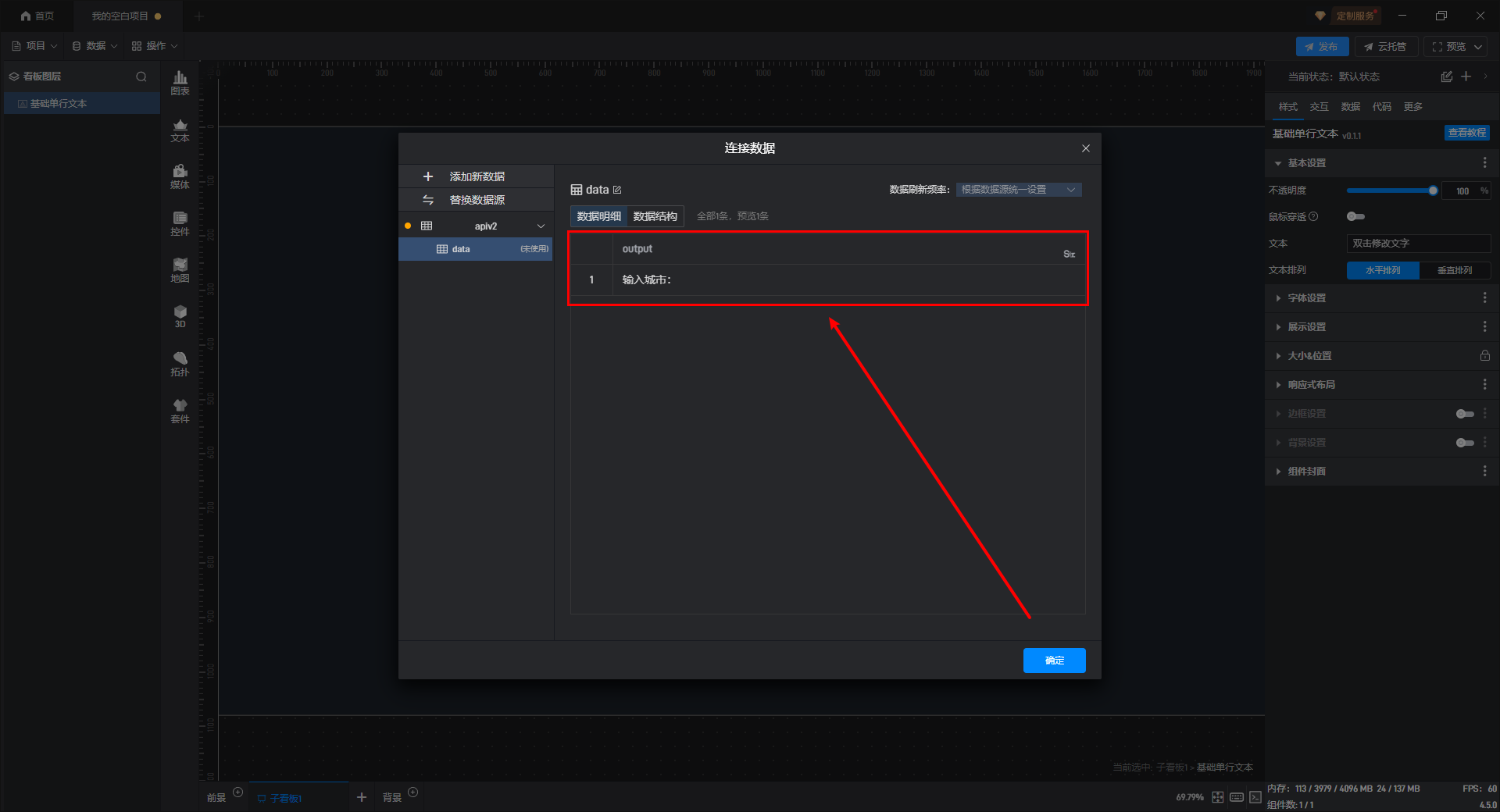Image resolution: width=1500 pixels, height=812 pixels.
Task: Click the rename pencil icon beside data title
Action: coord(617,190)
